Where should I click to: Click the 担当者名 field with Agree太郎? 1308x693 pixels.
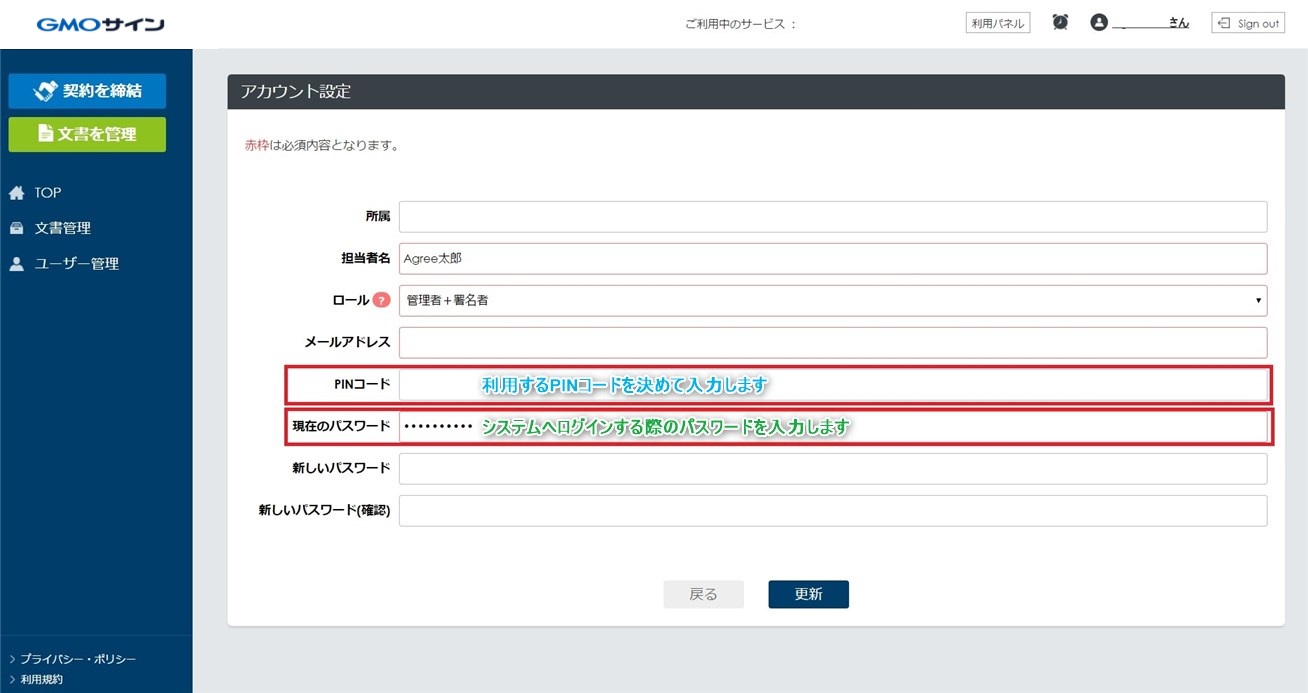pyautogui.click(x=832, y=258)
